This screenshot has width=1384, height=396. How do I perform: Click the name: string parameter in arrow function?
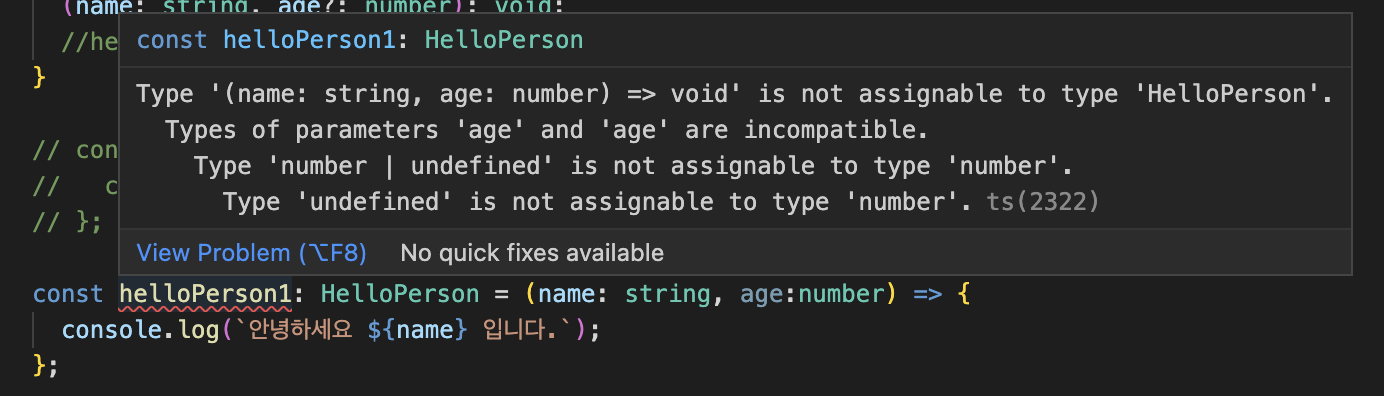[x=628, y=294]
